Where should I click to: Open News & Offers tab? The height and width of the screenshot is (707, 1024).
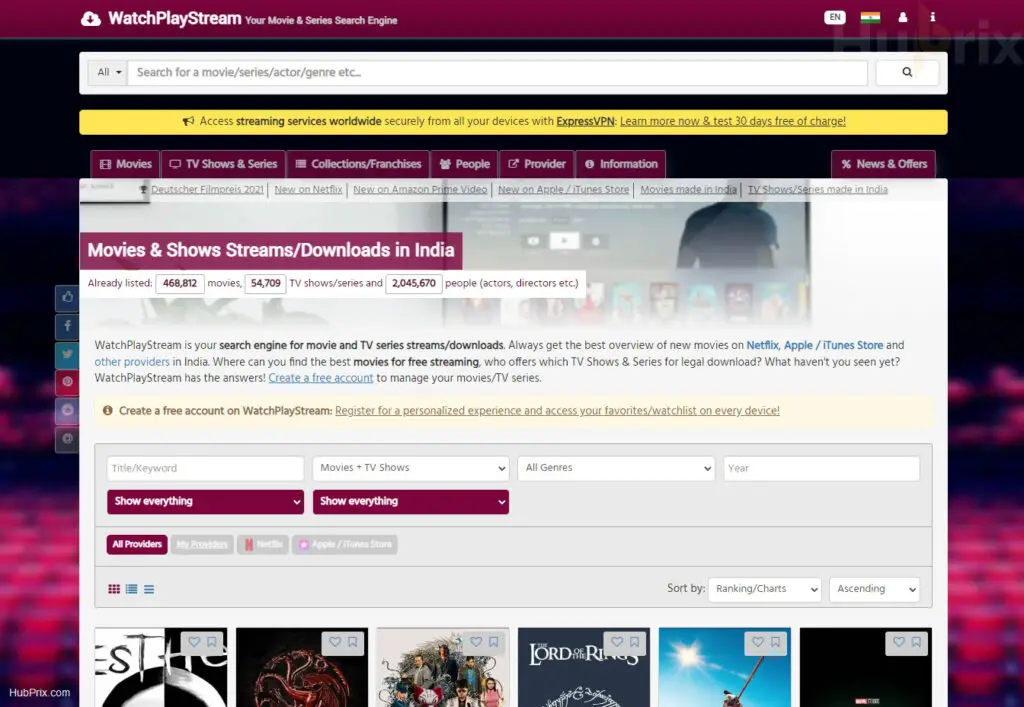click(x=884, y=165)
